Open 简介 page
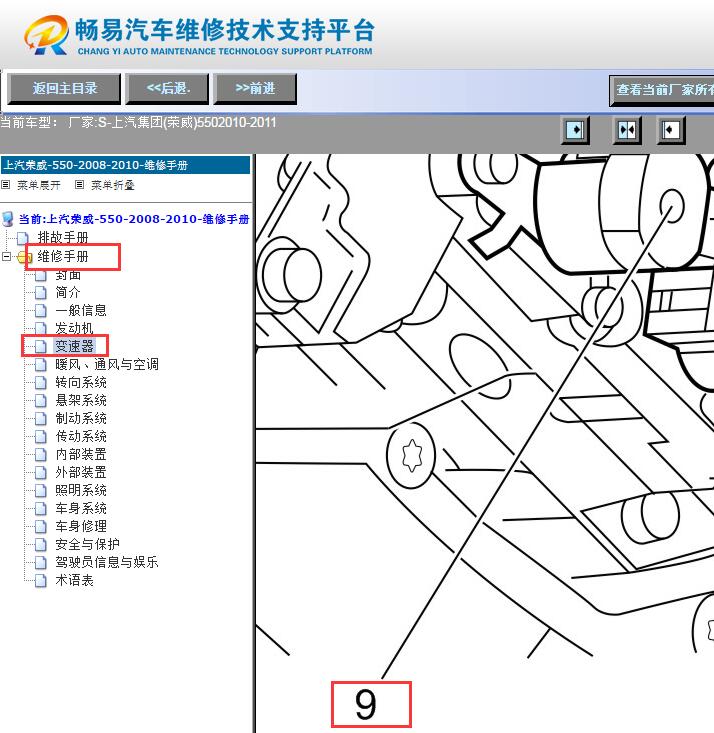Screen dimensions: 714x733 click(68, 293)
